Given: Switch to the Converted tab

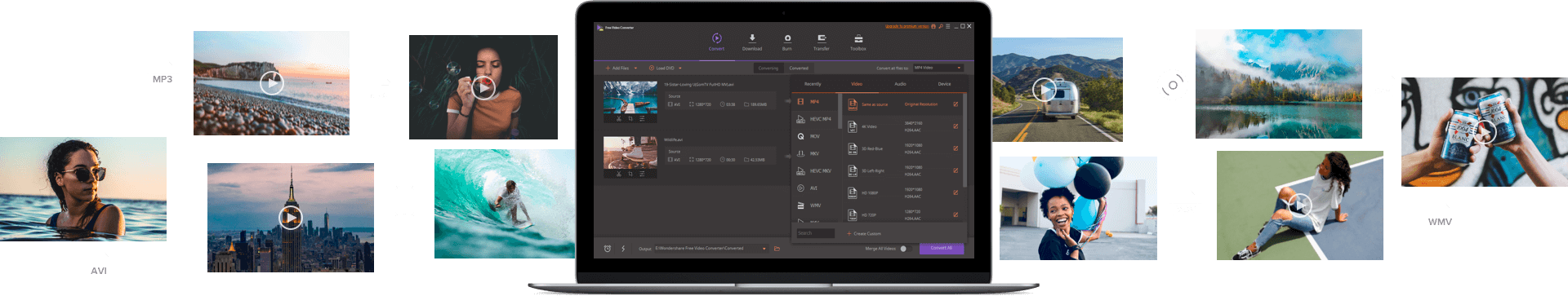Looking at the screenshot, I should (x=799, y=68).
